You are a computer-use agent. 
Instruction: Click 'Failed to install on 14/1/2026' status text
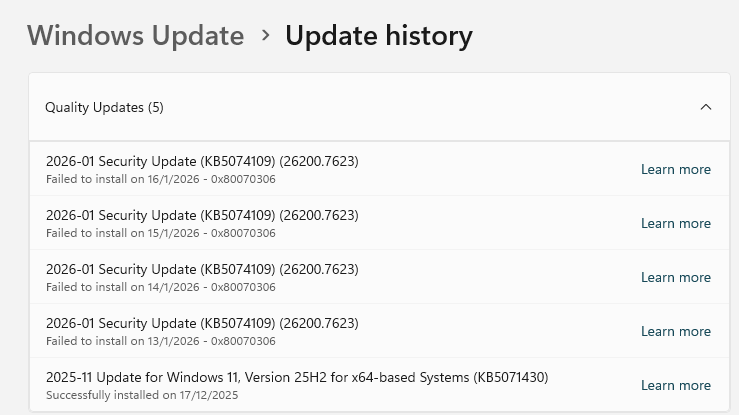(160, 287)
